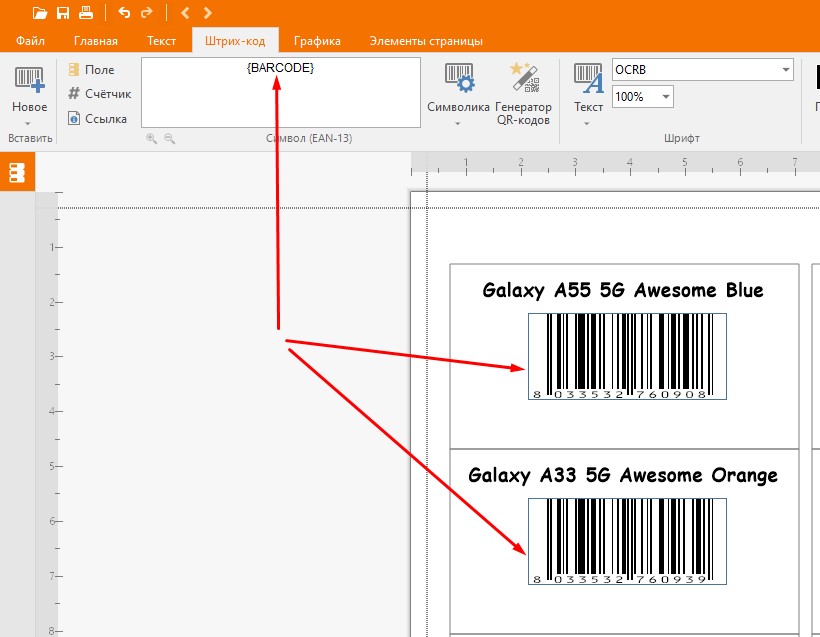820x637 pixels.
Task: Open the Графика ribbon tab
Action: point(317,41)
